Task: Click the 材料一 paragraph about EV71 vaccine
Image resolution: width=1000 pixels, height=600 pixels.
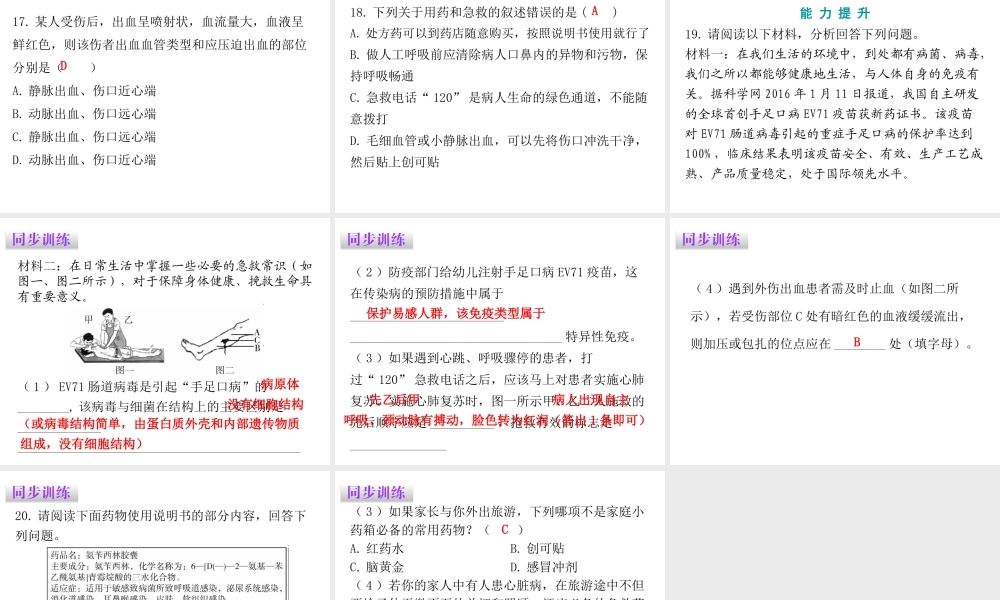Action: (835, 113)
